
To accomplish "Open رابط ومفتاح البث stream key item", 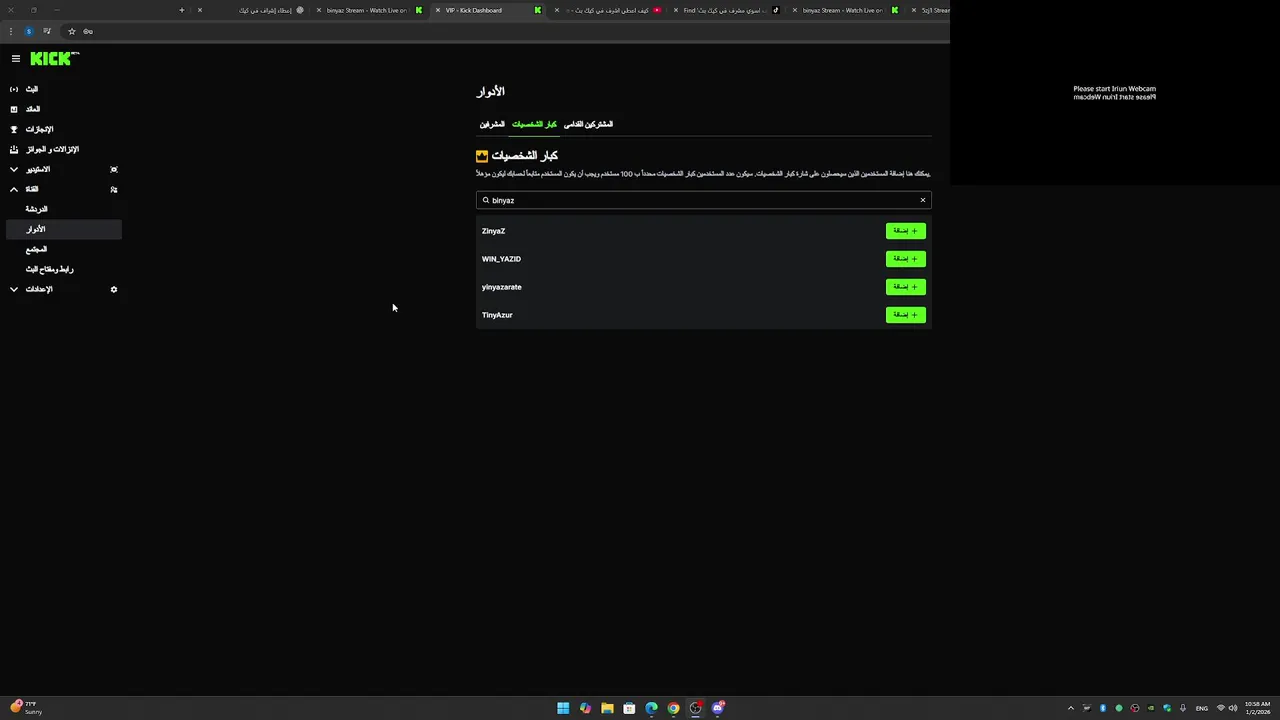I will (x=49, y=269).
